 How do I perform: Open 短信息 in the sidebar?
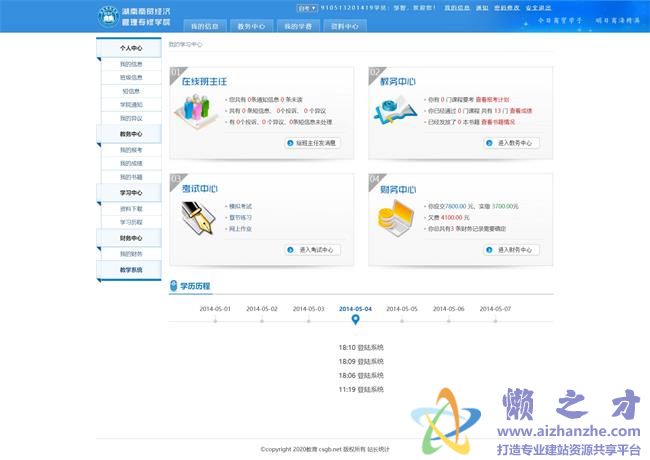click(131, 91)
